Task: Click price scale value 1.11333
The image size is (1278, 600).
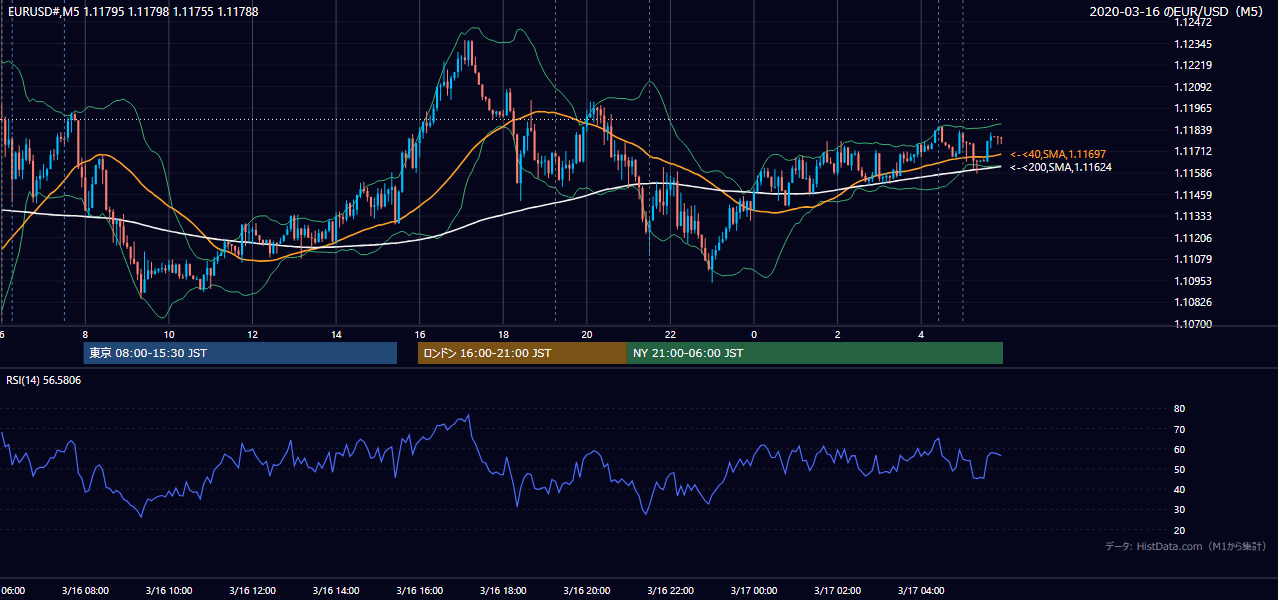Action: coord(1193,216)
